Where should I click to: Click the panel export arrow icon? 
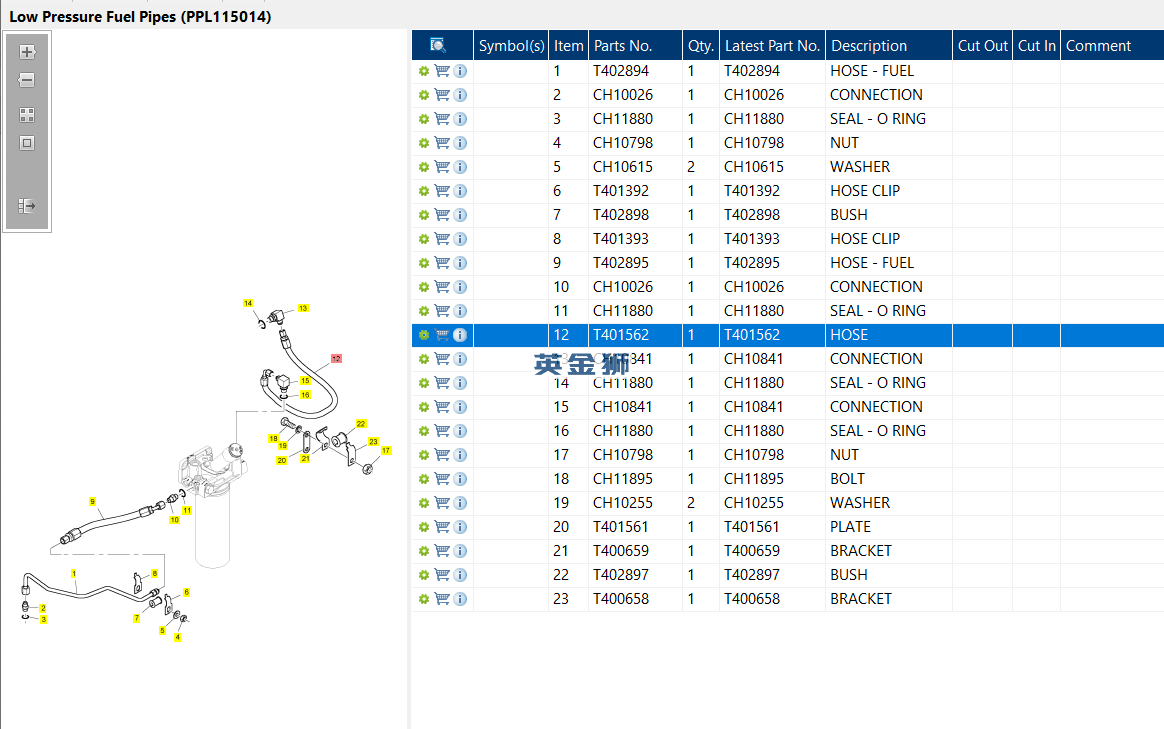point(27,206)
